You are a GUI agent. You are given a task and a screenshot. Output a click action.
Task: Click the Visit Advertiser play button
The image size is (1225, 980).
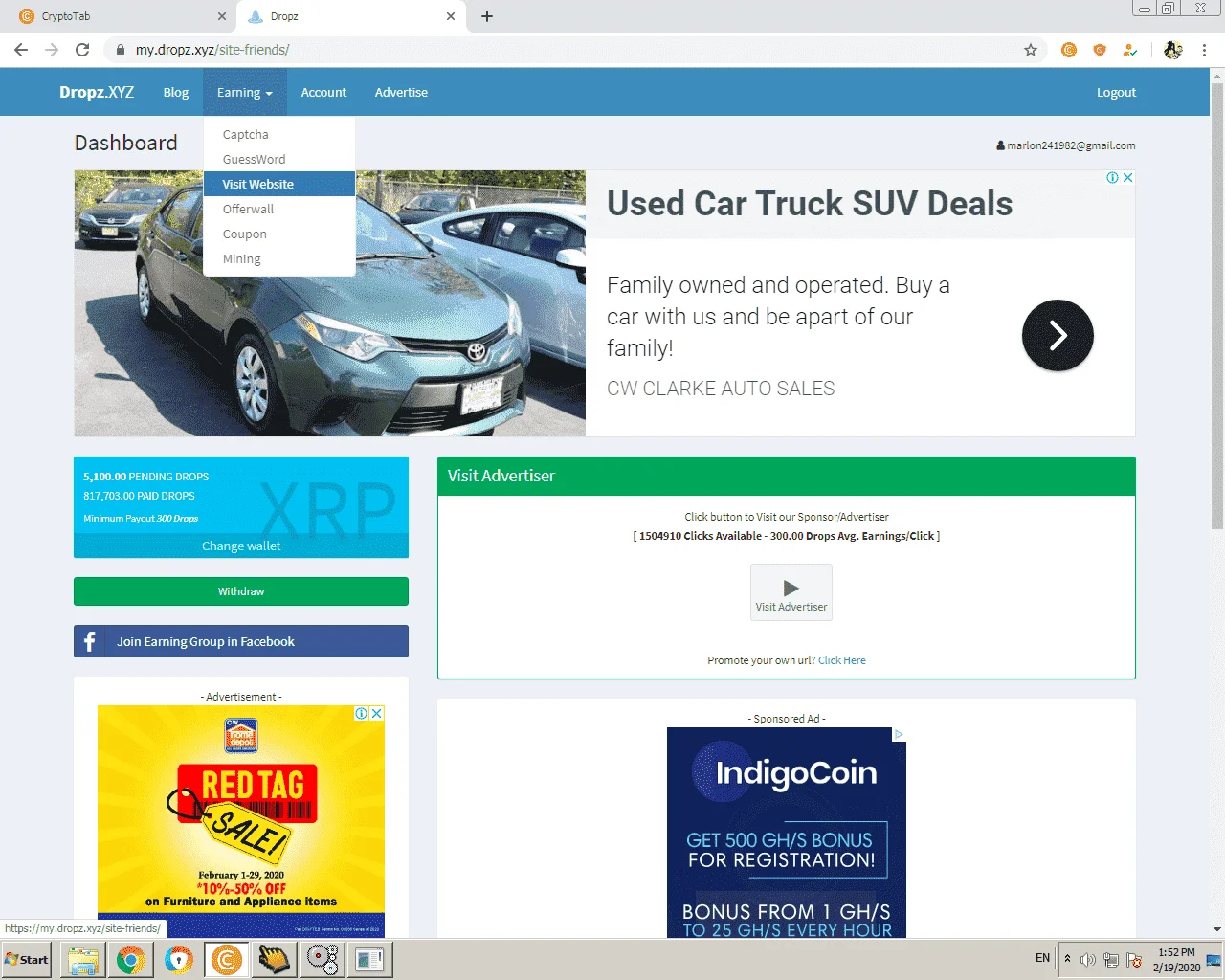pos(791,592)
